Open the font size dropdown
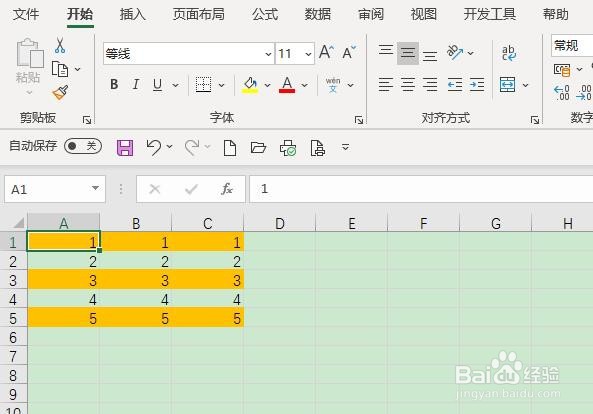 [x=308, y=54]
